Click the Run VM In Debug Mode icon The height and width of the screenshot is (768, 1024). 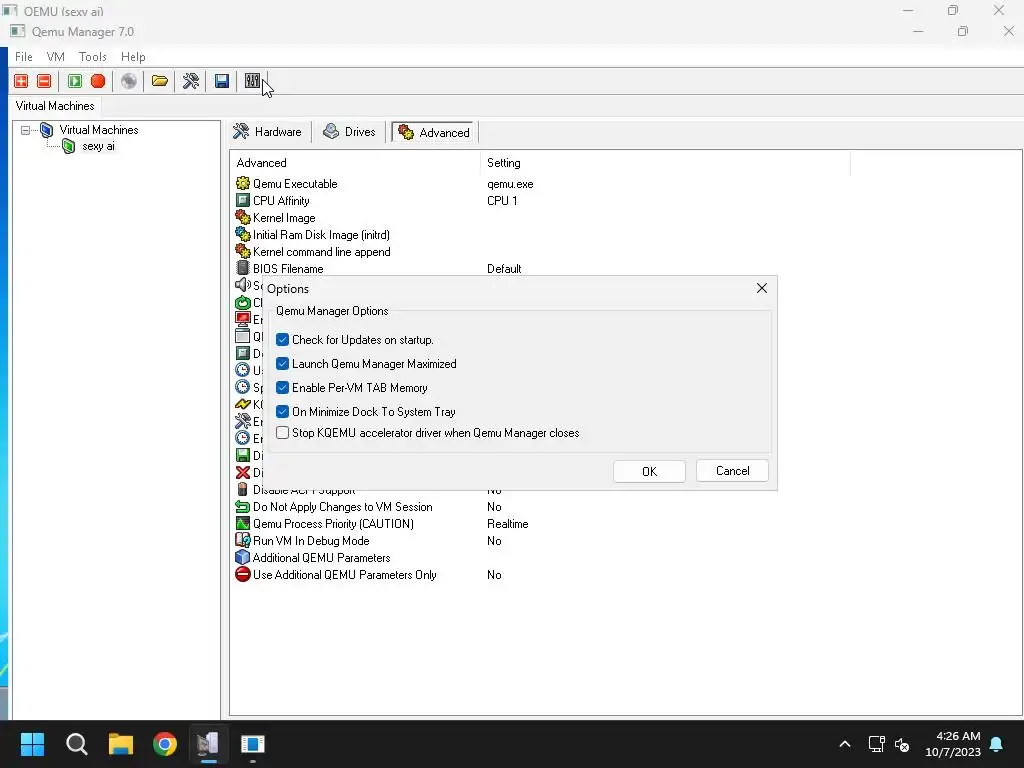point(243,541)
